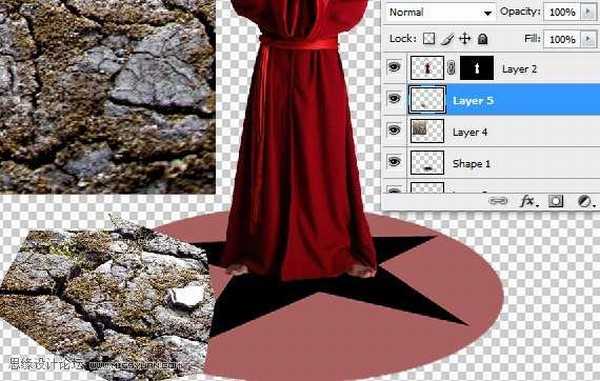600x381 pixels.
Task: Click the Opacity 100% value field
Action: pyautogui.click(x=562, y=12)
